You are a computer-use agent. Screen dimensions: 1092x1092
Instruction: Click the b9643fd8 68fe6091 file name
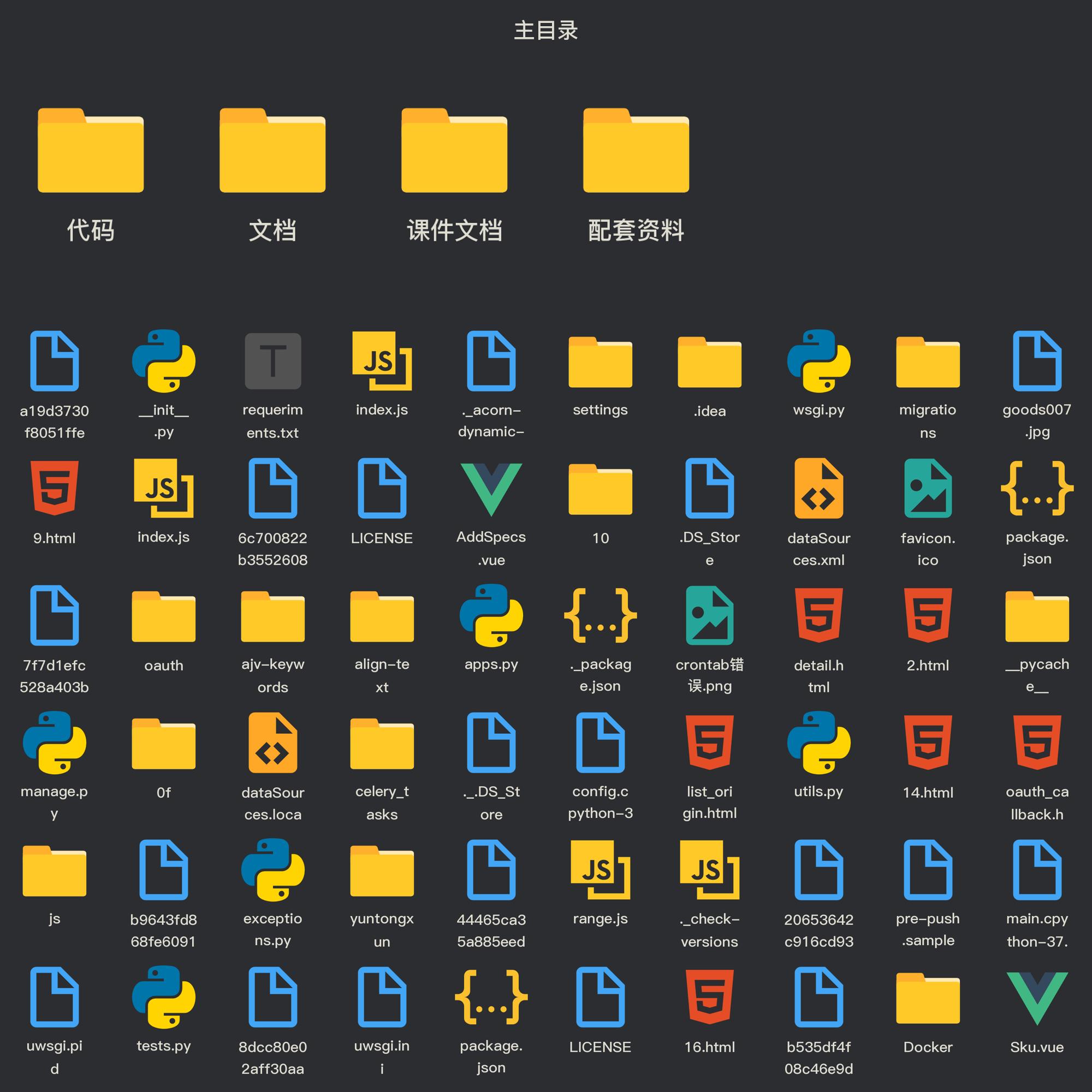tap(164, 930)
